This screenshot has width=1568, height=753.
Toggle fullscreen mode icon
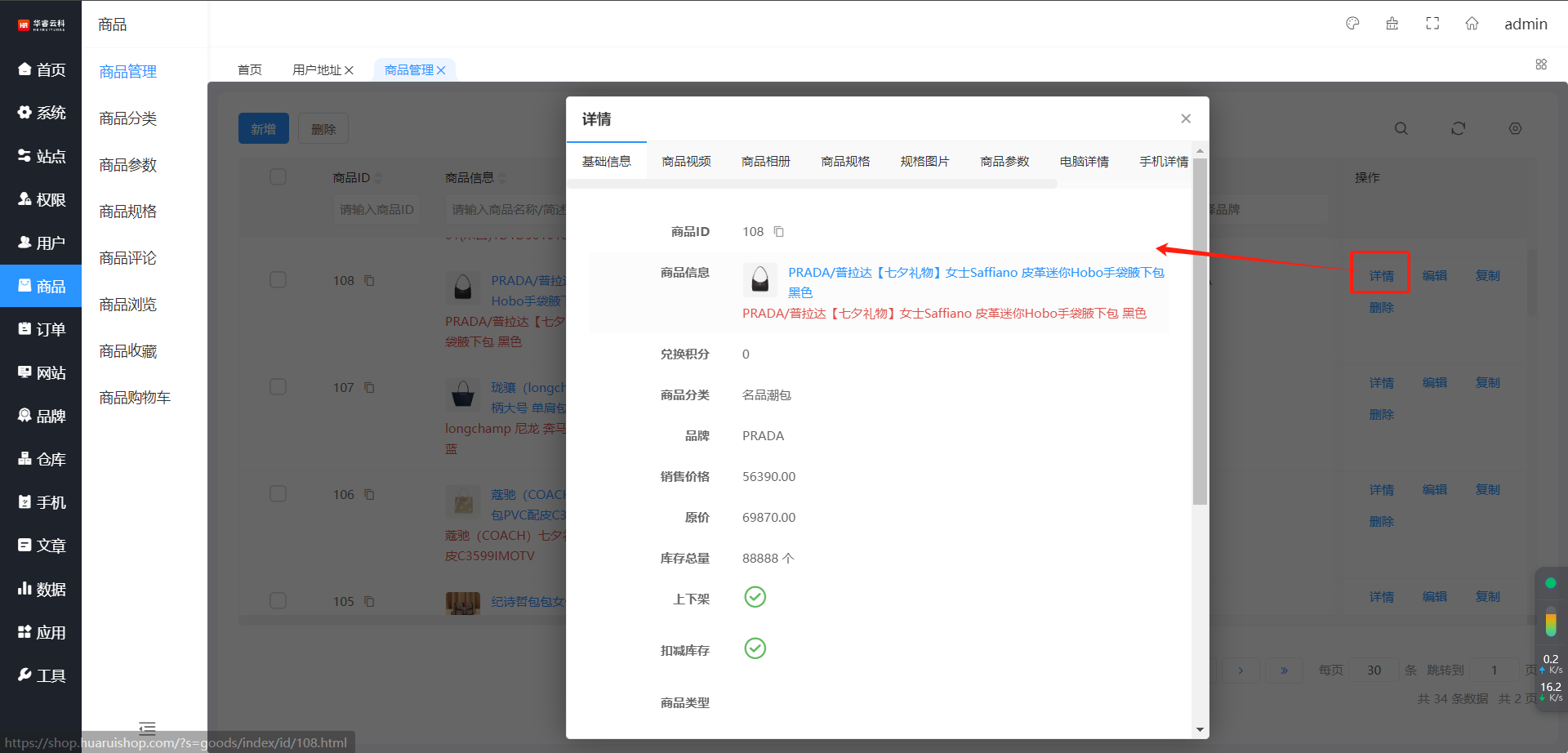pyautogui.click(x=1432, y=24)
